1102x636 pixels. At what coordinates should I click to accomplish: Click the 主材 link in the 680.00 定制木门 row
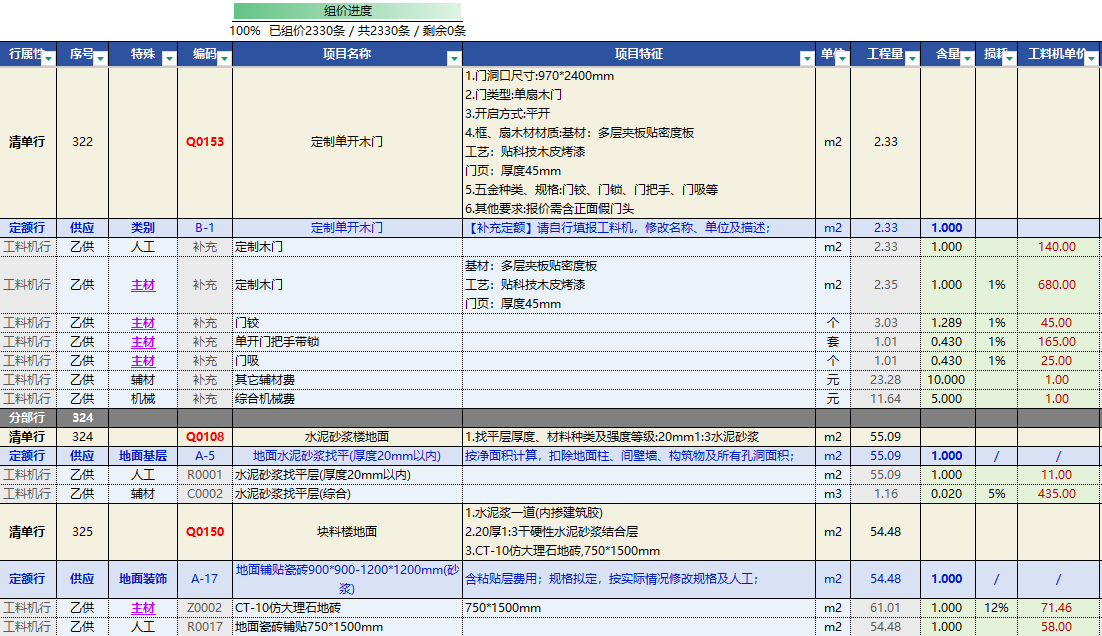[143, 285]
